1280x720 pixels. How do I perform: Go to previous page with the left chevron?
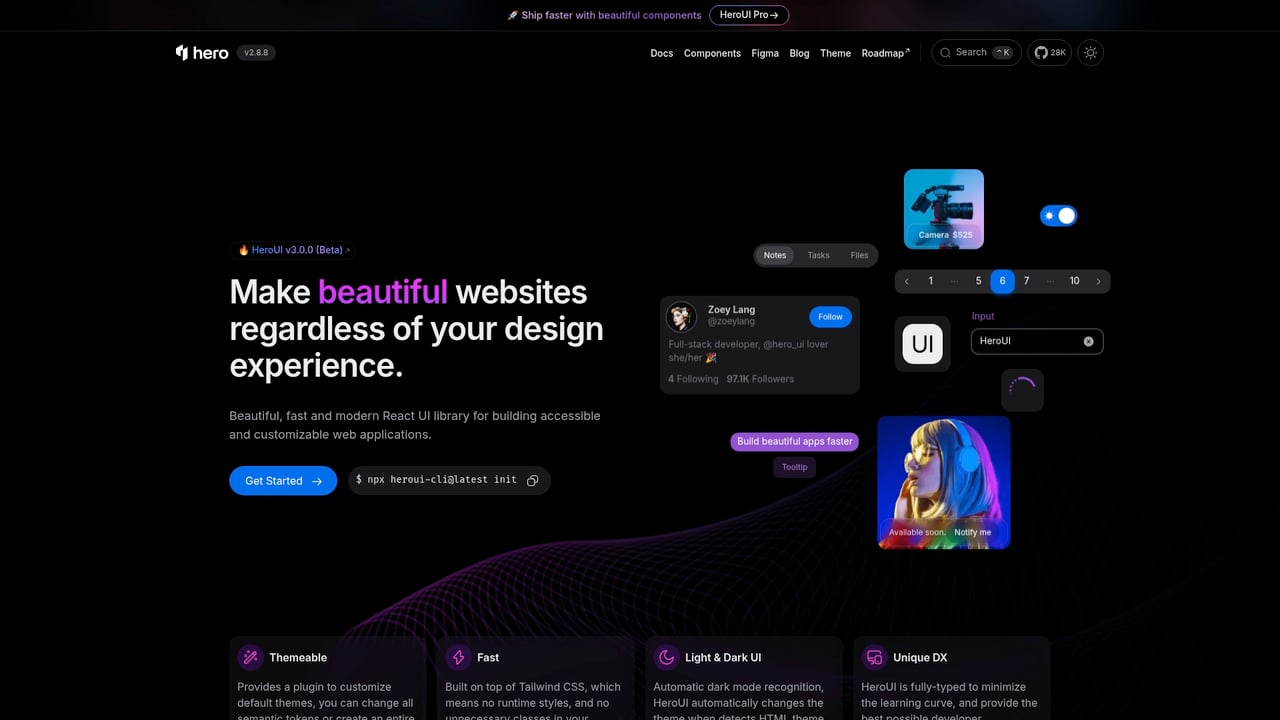tap(907, 281)
